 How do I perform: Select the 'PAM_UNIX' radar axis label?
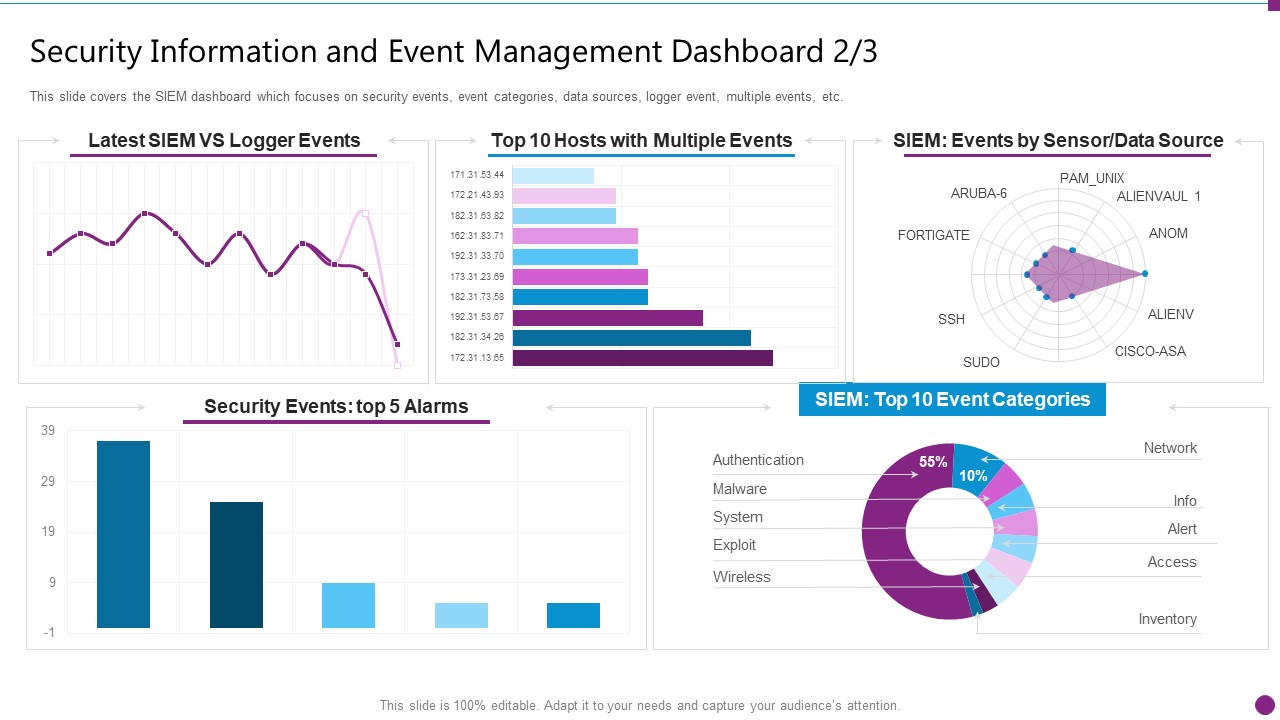[1092, 178]
